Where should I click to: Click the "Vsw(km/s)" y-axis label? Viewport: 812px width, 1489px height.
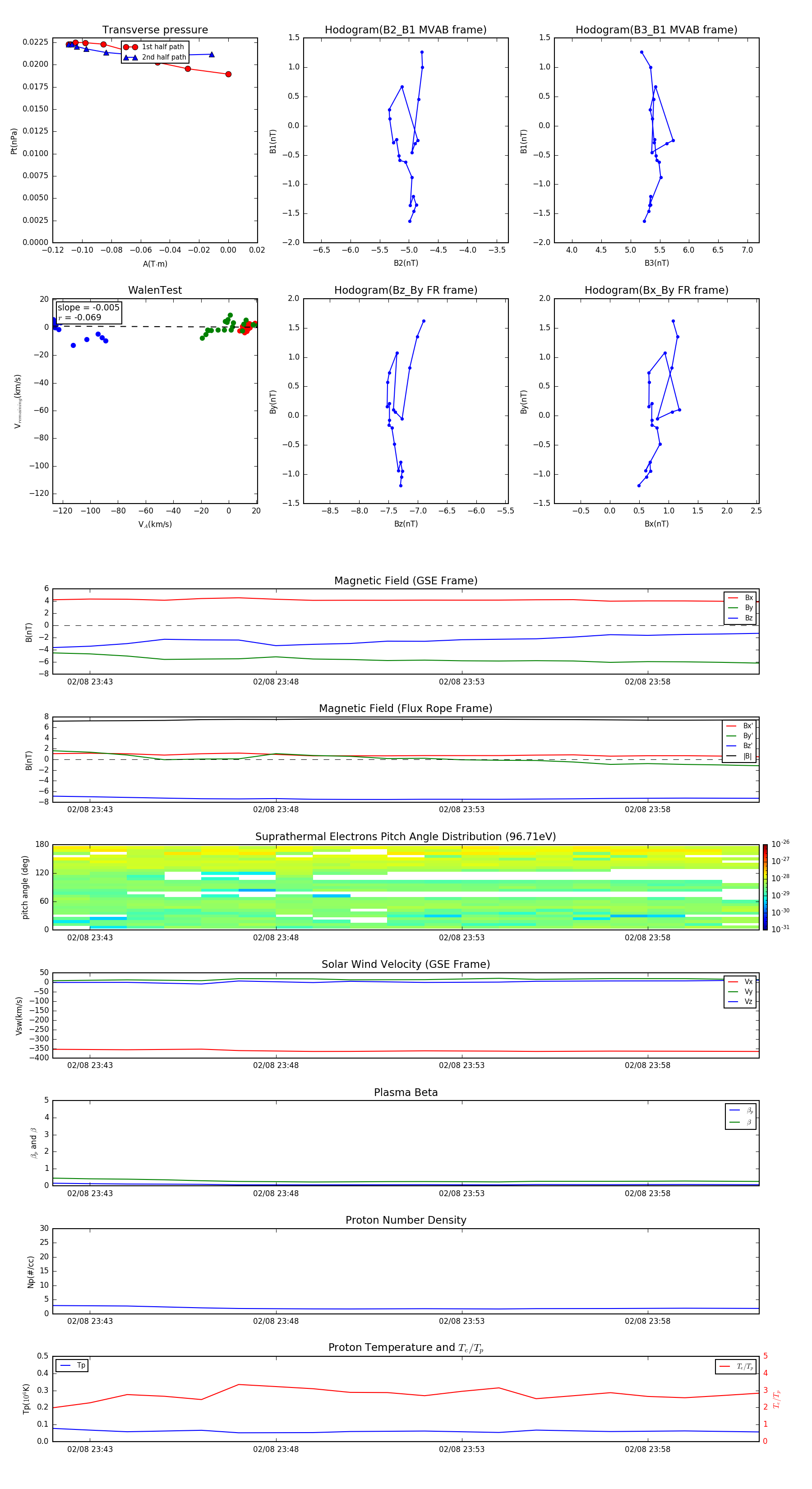tap(18, 1016)
